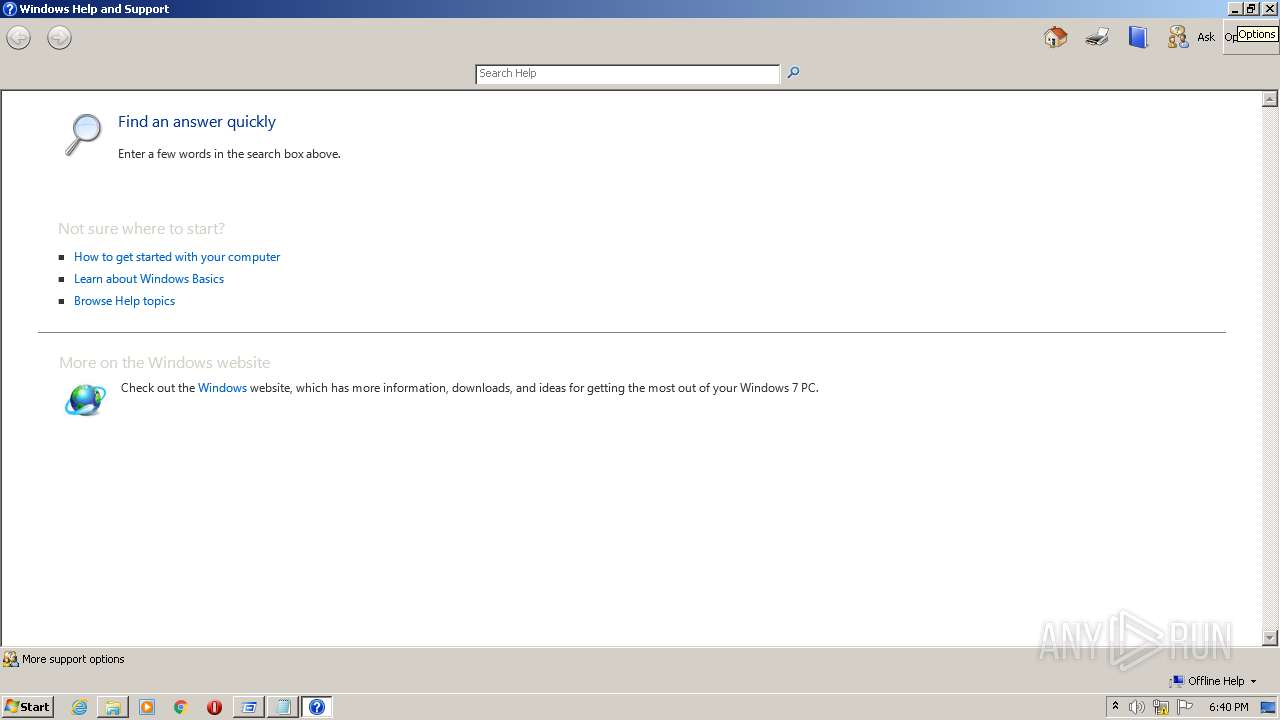Open Browse Help topics link
Image resolution: width=1280 pixels, height=720 pixels.
point(124,301)
